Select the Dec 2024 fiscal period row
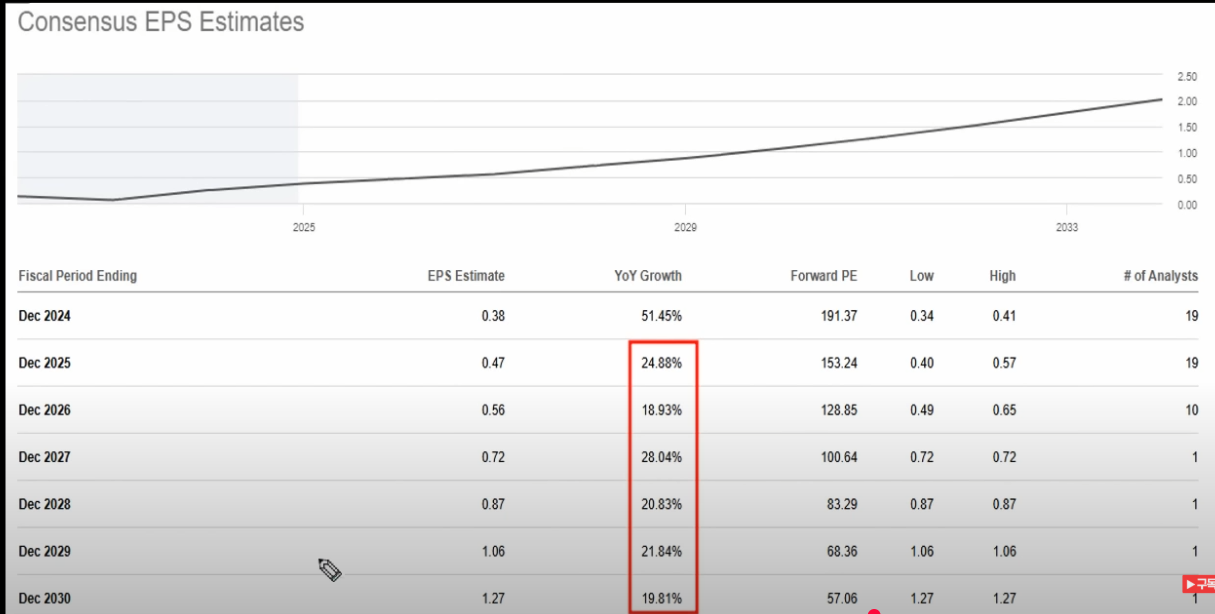 pos(45,316)
